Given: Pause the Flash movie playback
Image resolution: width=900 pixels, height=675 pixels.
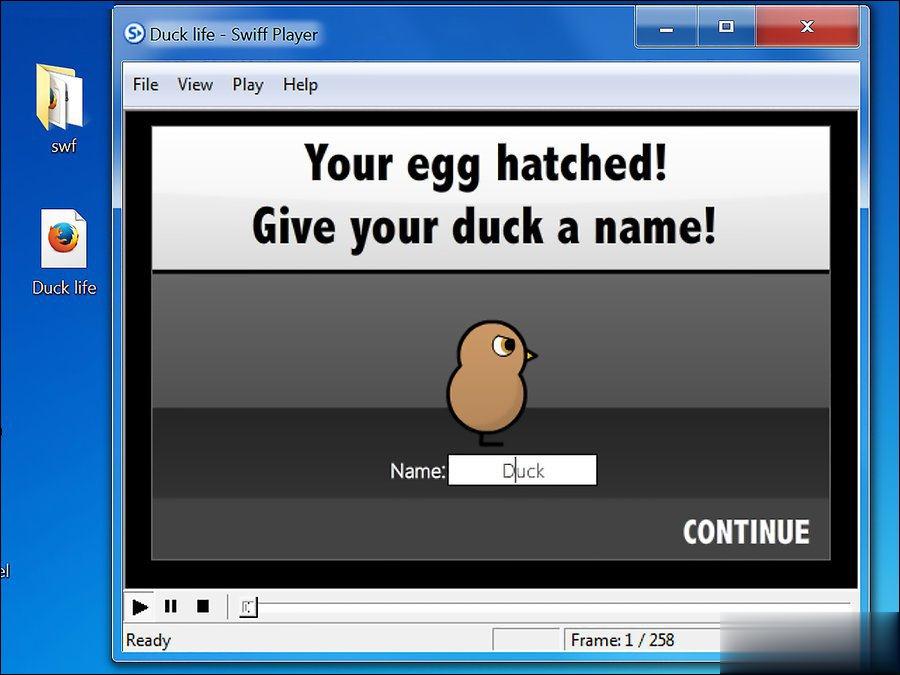Looking at the screenshot, I should coord(170,607).
